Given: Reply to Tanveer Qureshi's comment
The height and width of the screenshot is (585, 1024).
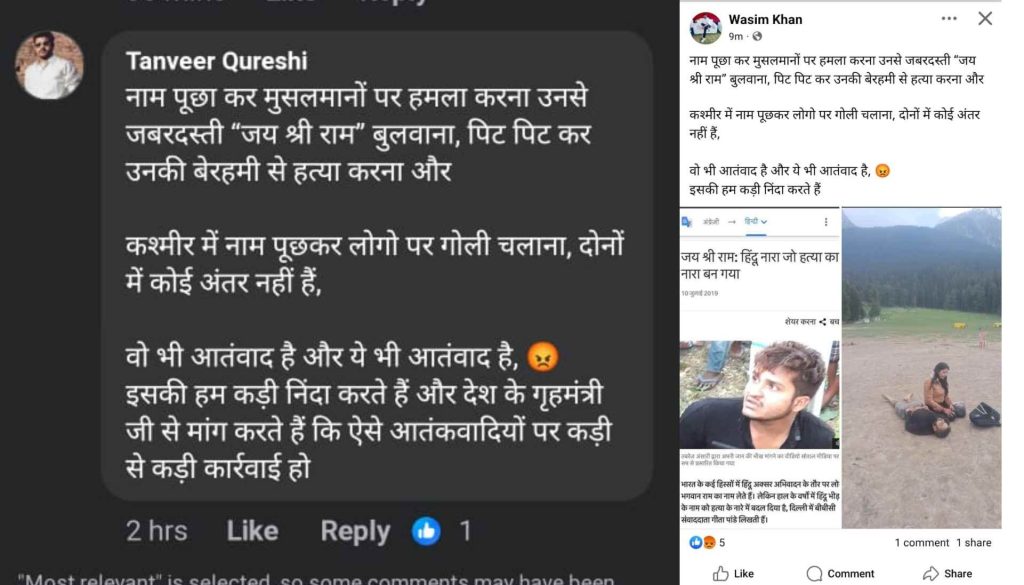Looking at the screenshot, I should (x=355, y=530).
